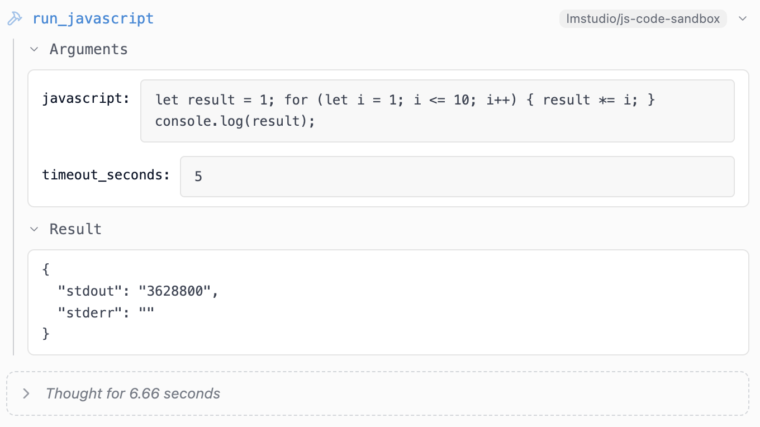
Task: Click the stderr empty string line
Action: (x=106, y=312)
